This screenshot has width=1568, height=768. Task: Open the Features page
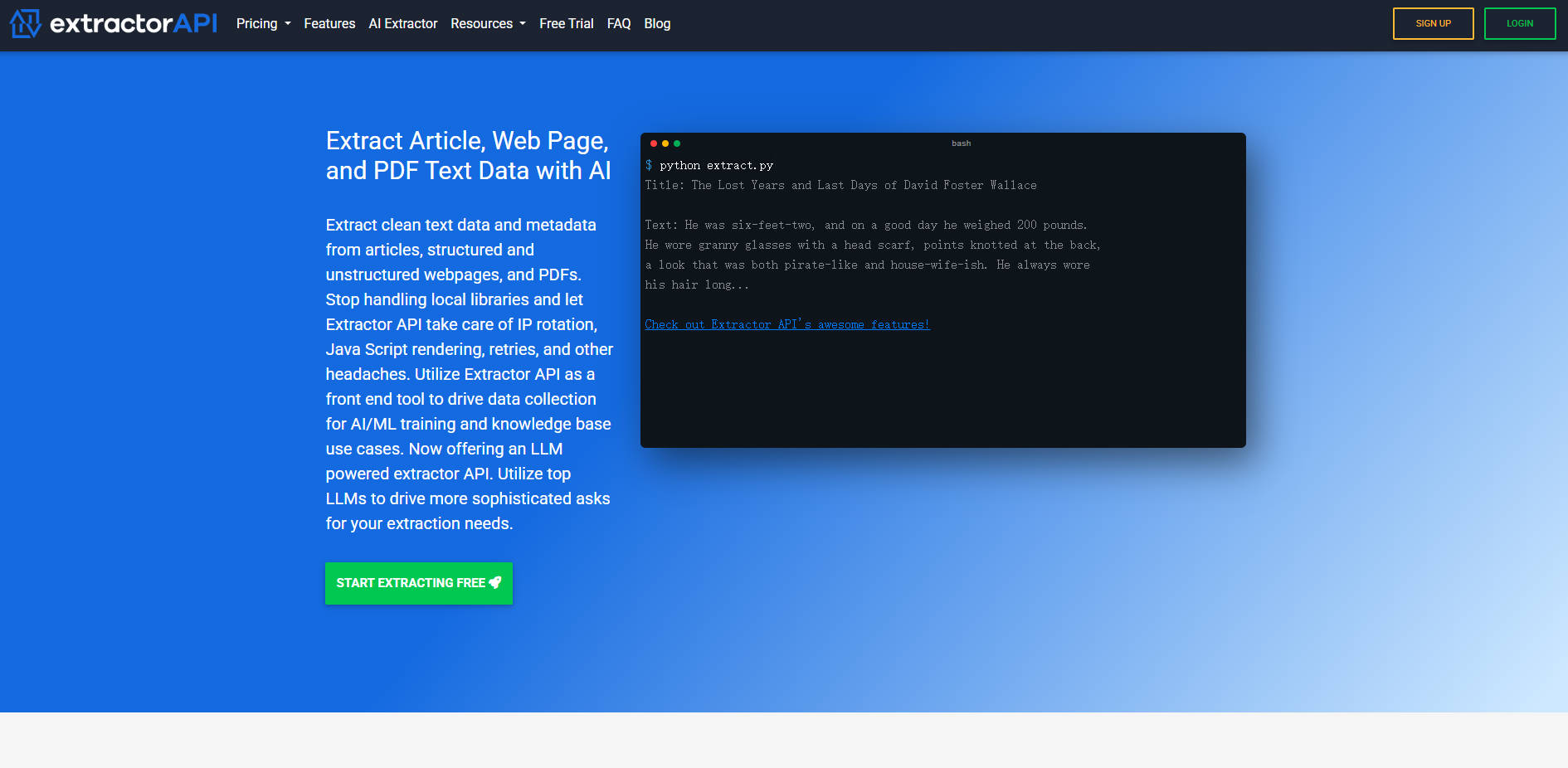pyautogui.click(x=329, y=23)
